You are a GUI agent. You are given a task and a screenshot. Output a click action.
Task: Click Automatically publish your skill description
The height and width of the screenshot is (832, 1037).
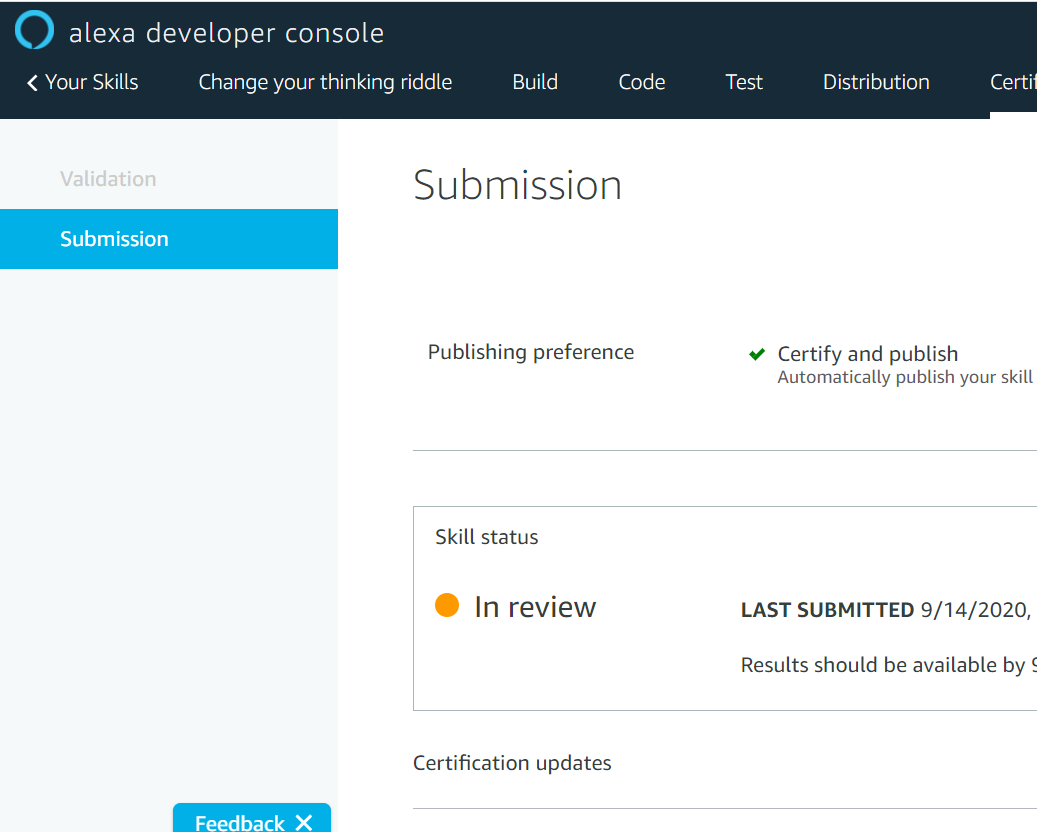point(905,377)
